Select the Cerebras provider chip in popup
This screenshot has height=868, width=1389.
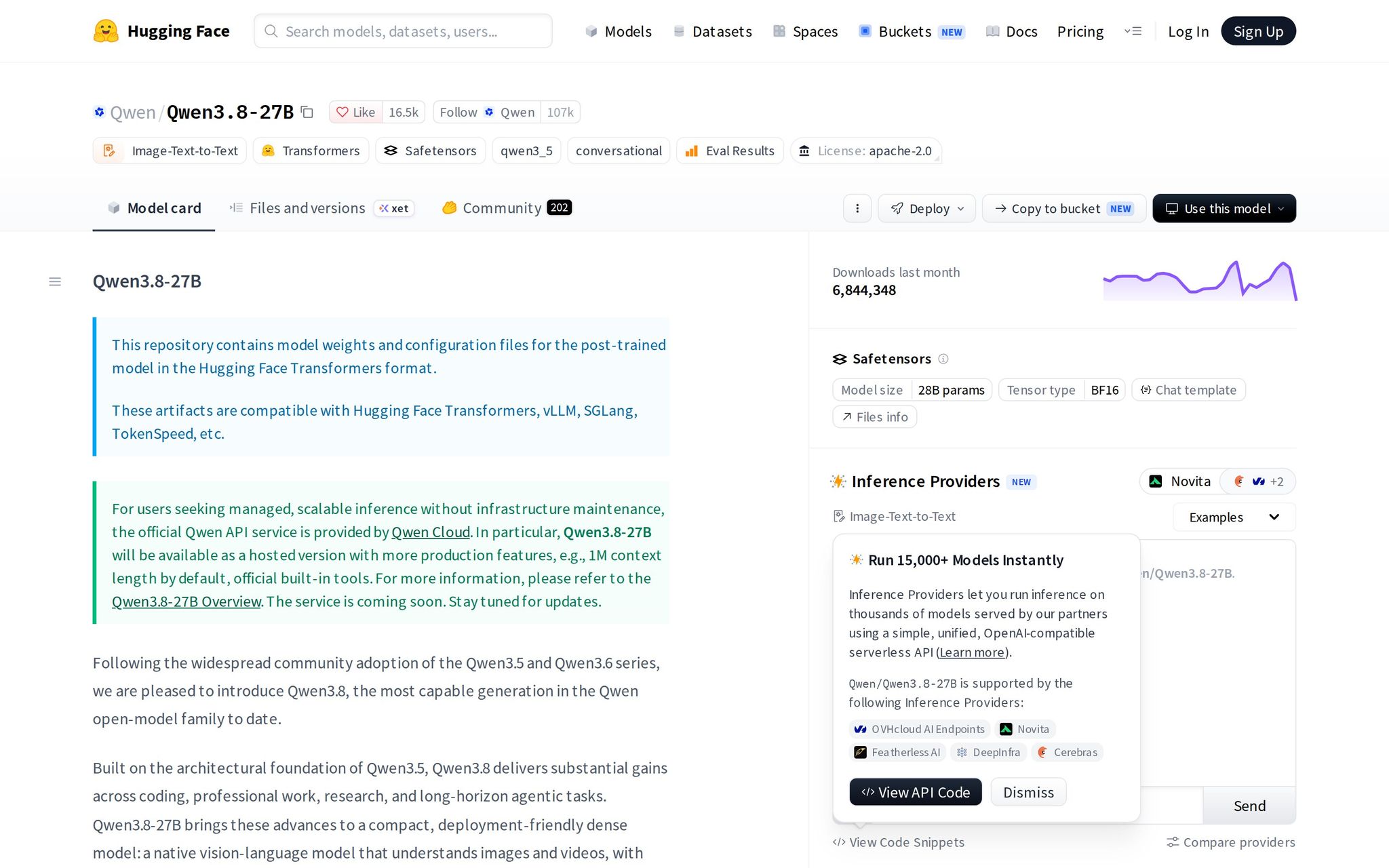tap(1068, 752)
